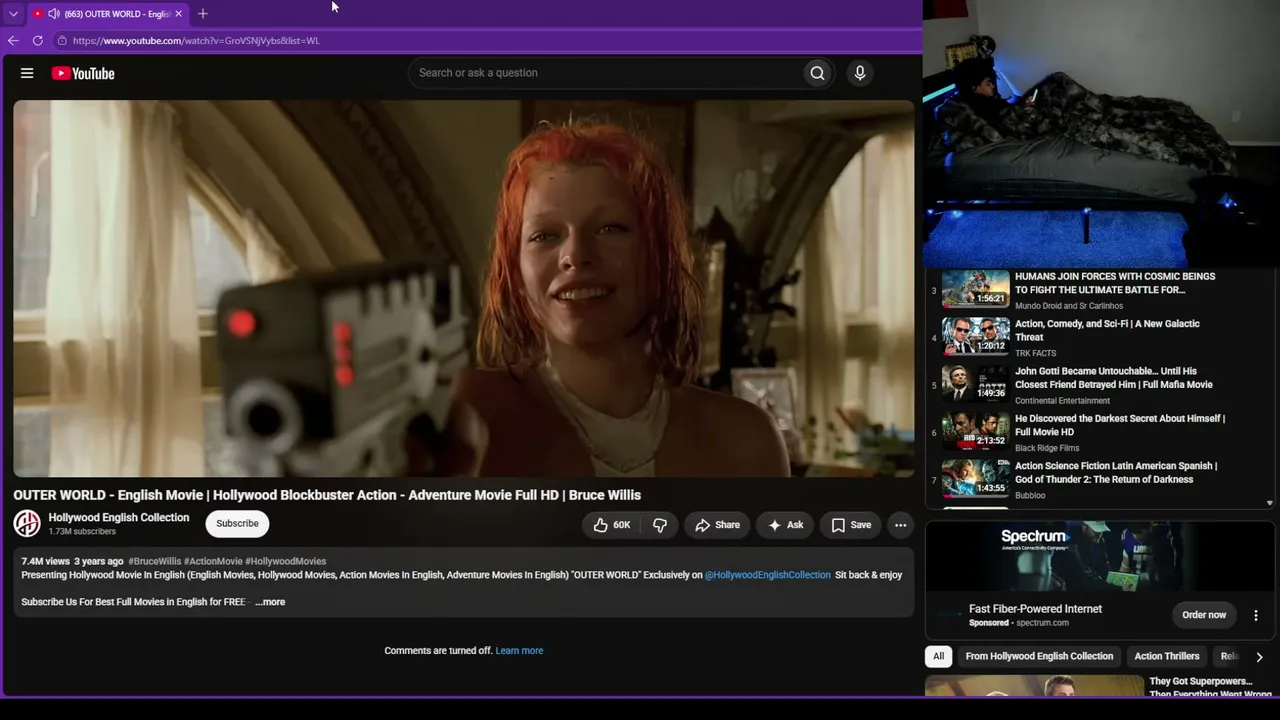Like the video with 60K likes

[611, 525]
